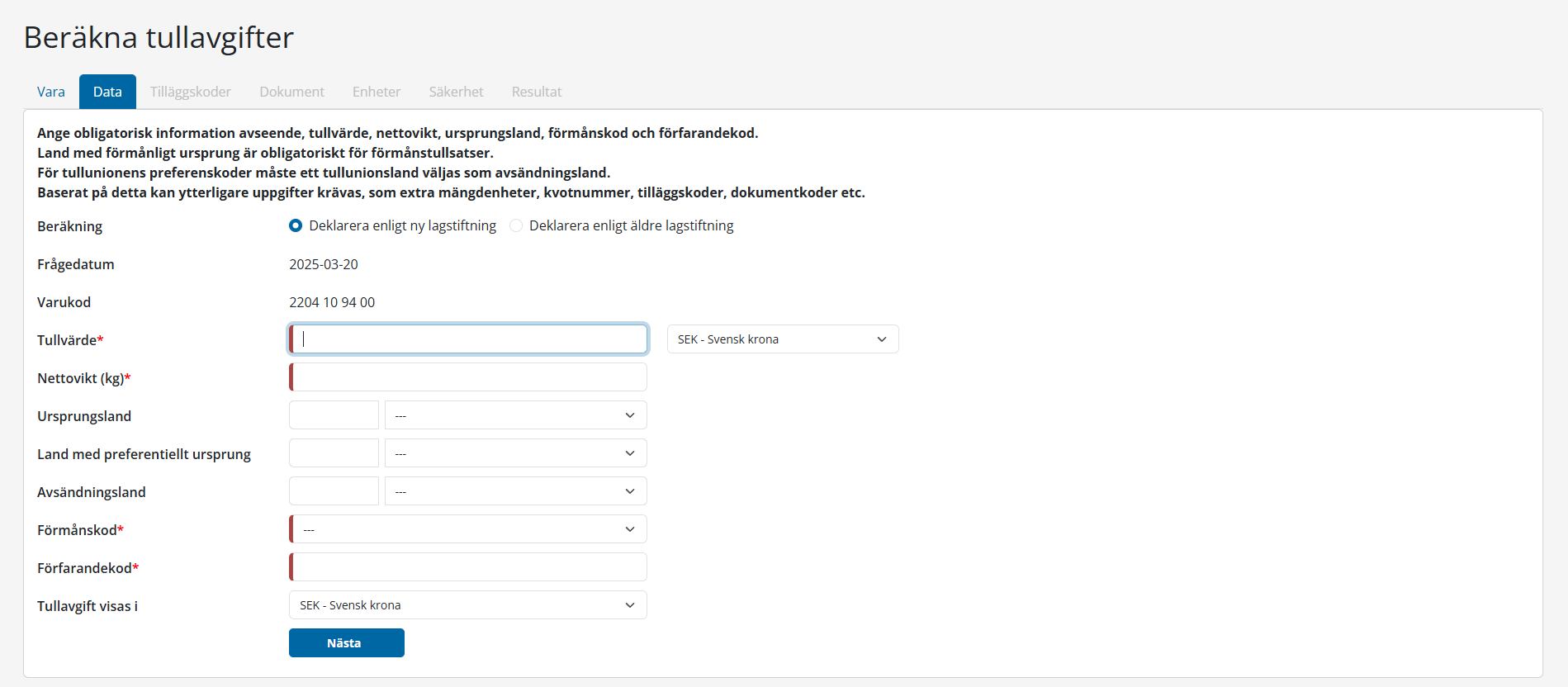Open the Tilläggskoder tab
This screenshot has height=687, width=1568.
[x=191, y=92]
